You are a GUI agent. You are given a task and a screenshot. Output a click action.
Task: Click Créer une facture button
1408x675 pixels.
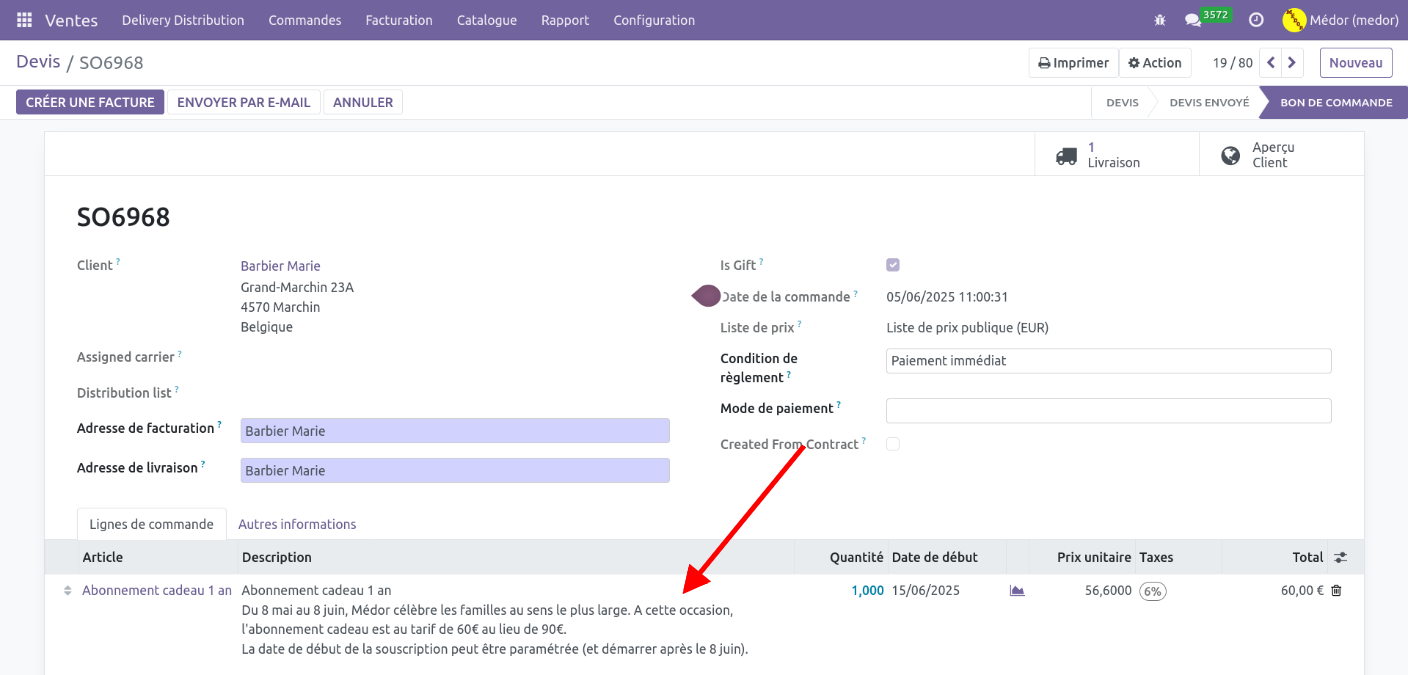coord(90,102)
